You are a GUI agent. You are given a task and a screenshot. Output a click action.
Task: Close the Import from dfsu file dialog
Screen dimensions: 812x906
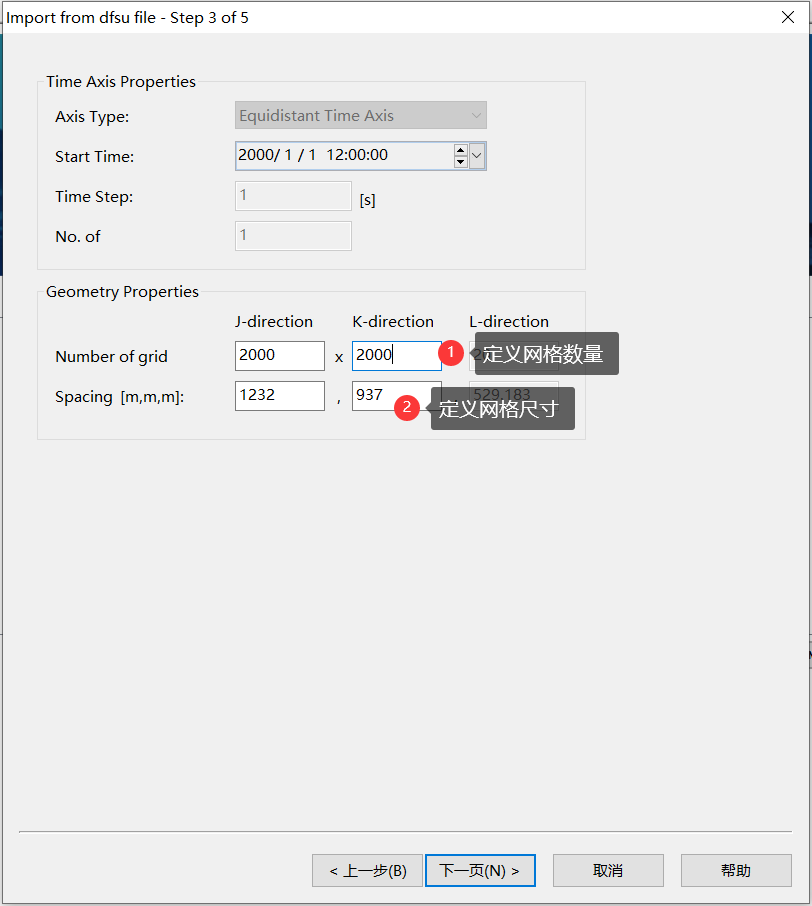tap(788, 17)
